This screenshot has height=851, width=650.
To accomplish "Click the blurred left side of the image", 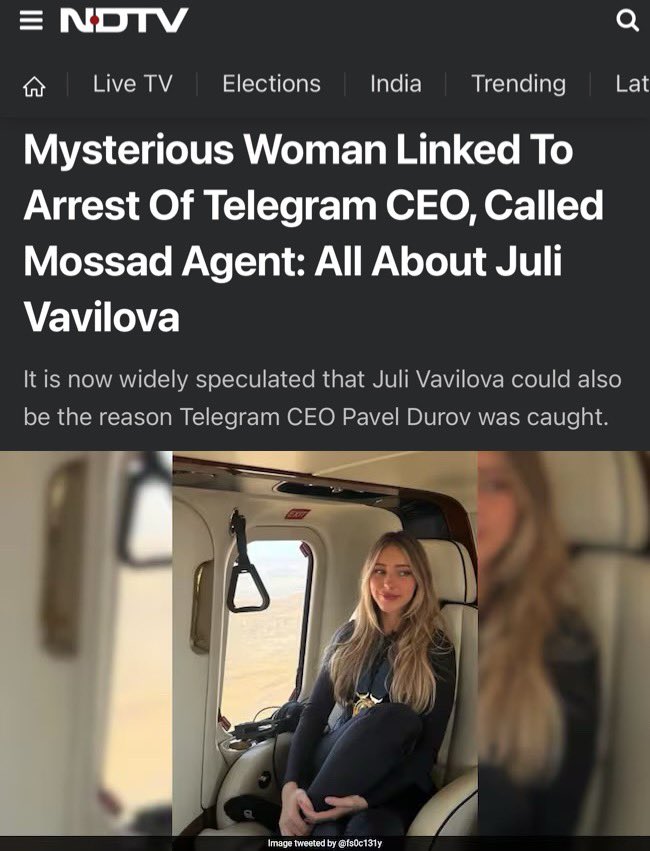I will (x=86, y=643).
